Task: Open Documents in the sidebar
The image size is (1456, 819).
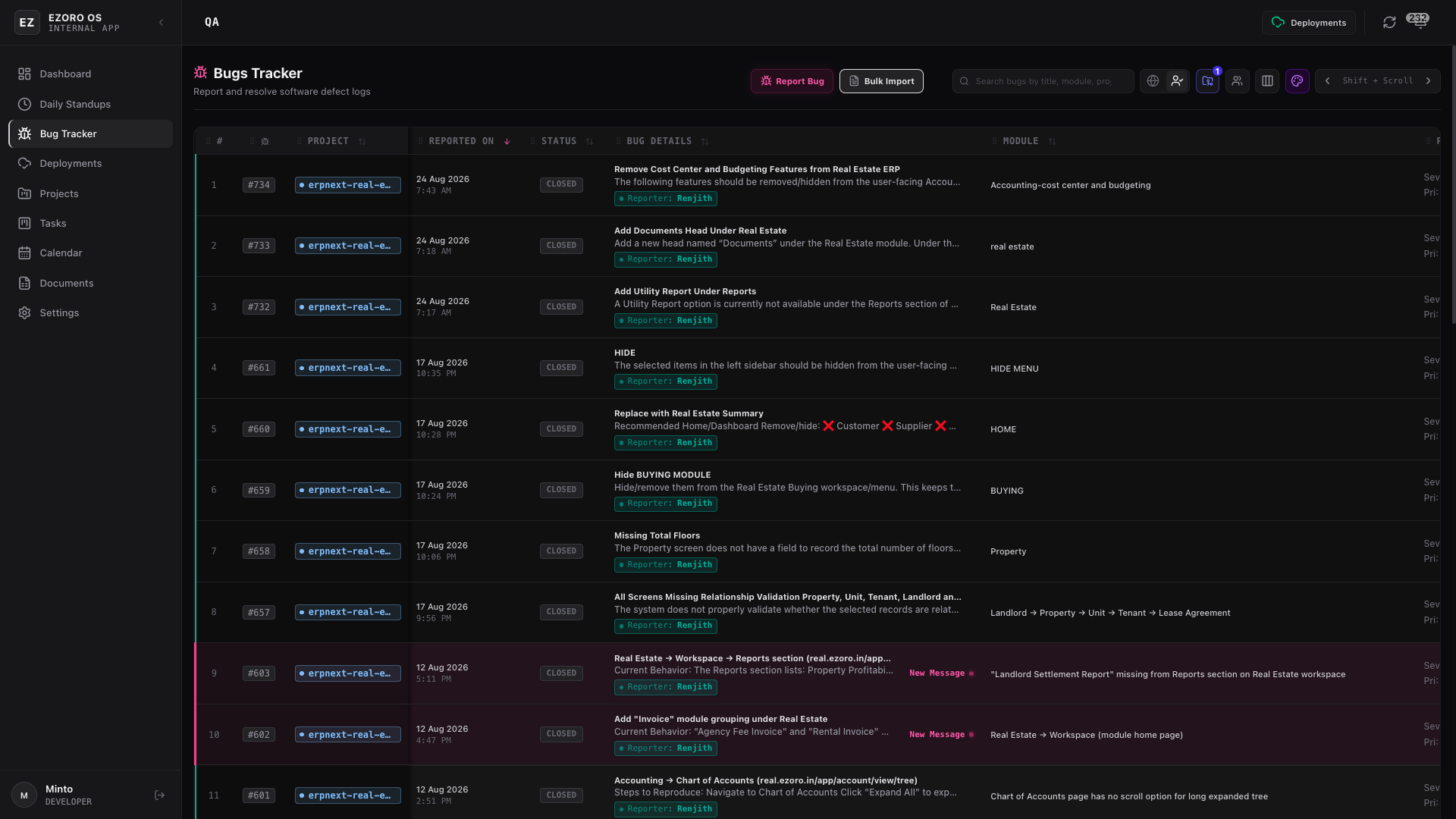Action: pos(90,283)
